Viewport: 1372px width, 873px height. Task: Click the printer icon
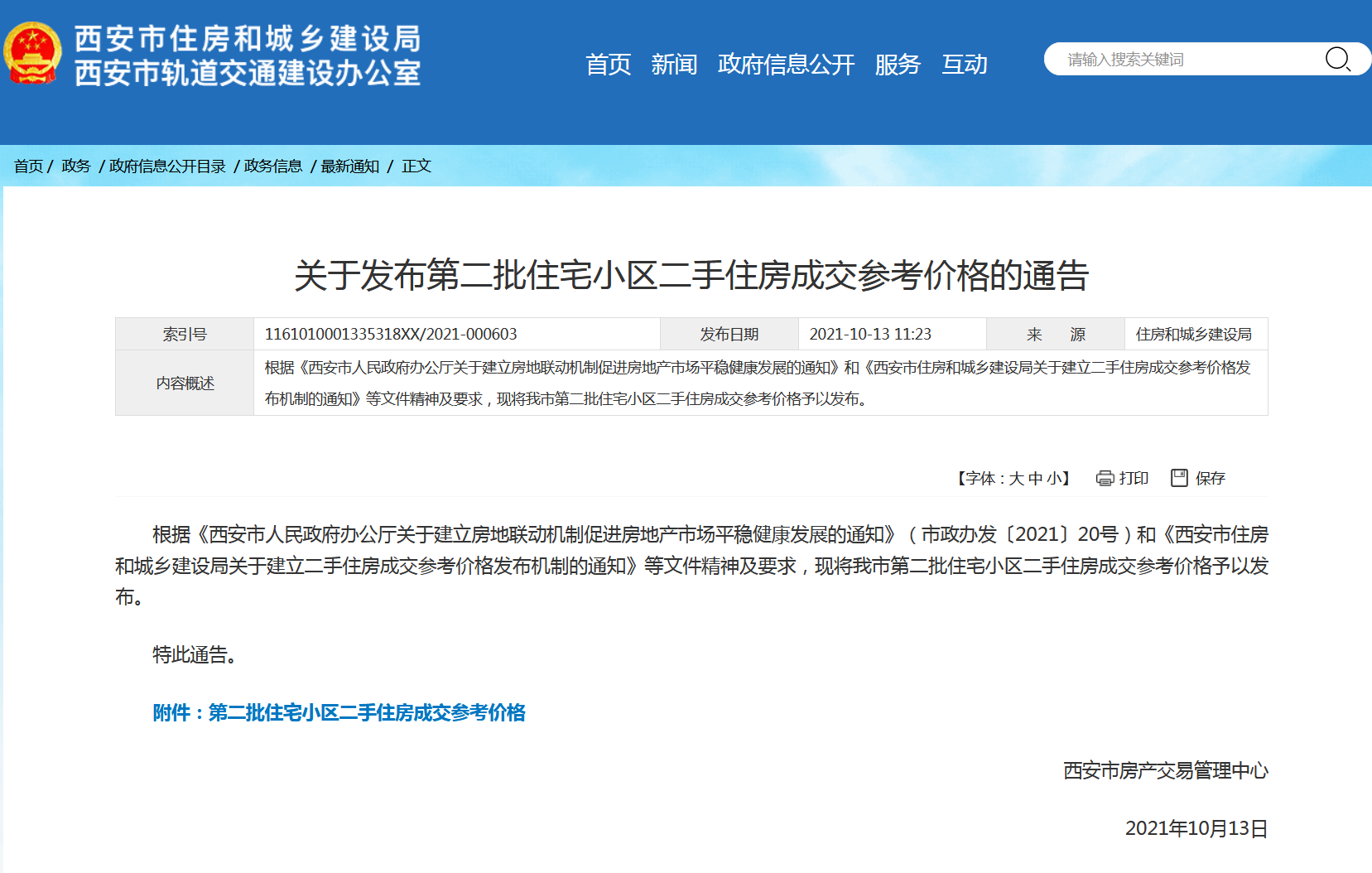pos(1105,478)
